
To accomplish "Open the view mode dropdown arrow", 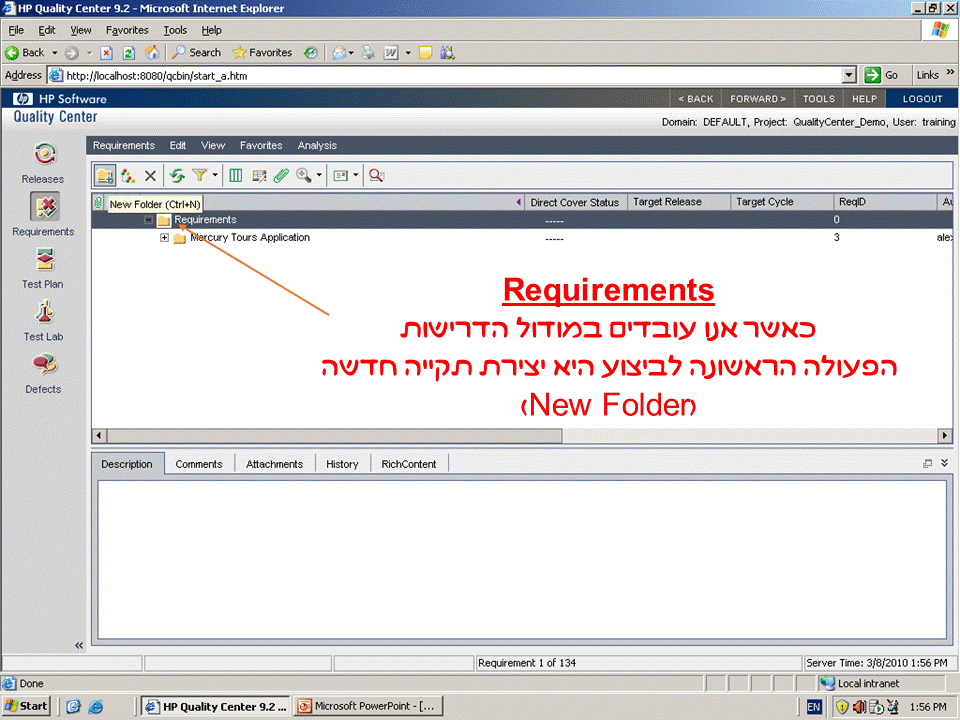I will pos(356,175).
